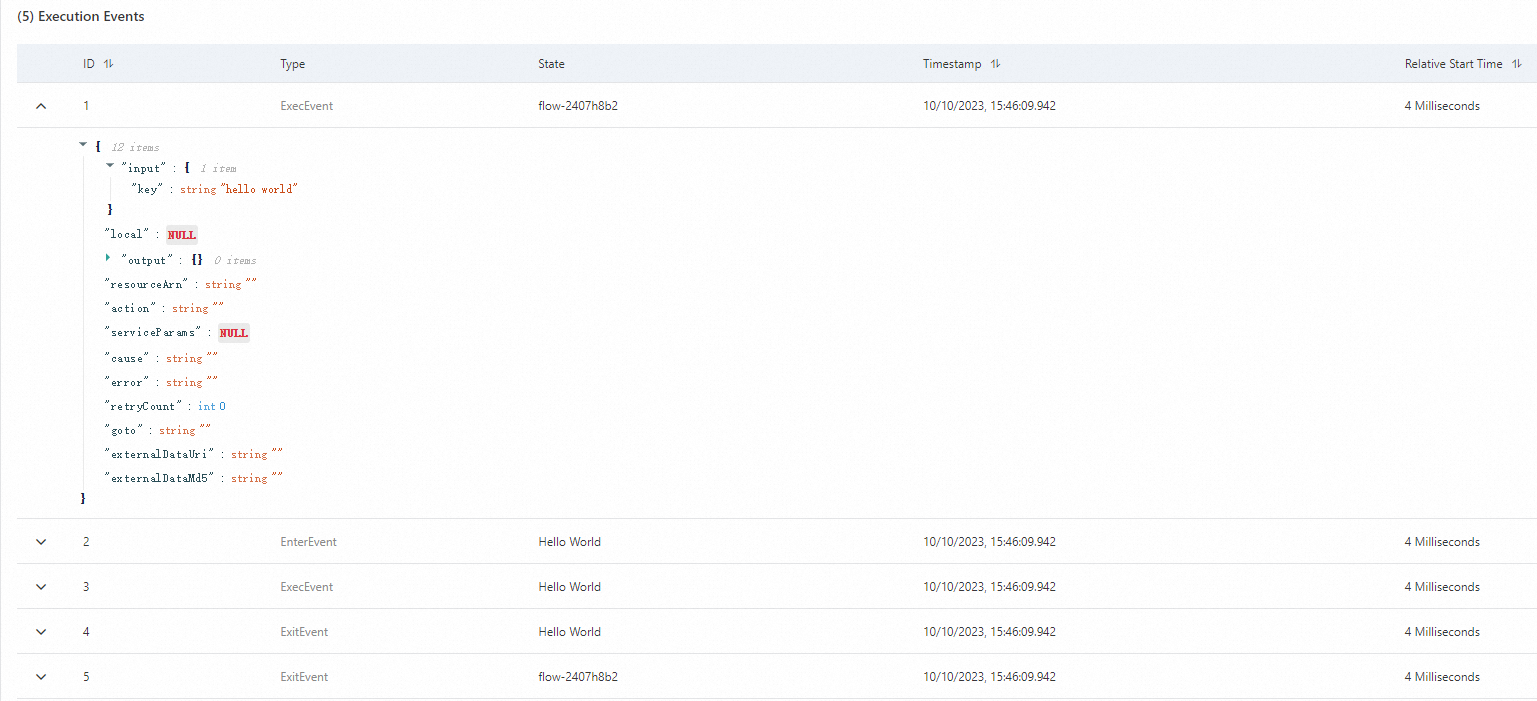1537x701 pixels.
Task: Open event ID 5 link
Action: (x=86, y=676)
